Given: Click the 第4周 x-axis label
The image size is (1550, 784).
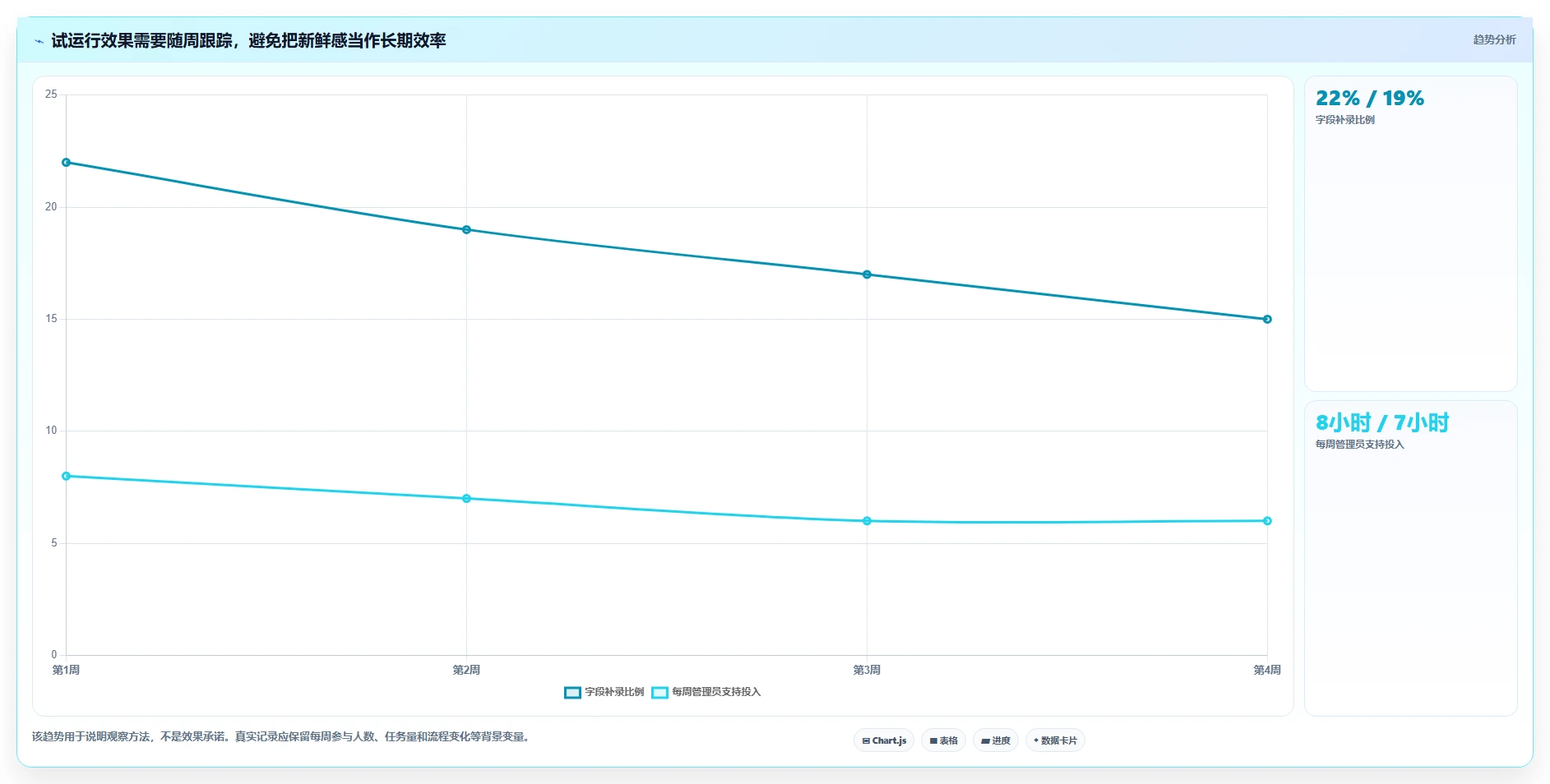Looking at the screenshot, I should [1267, 671].
